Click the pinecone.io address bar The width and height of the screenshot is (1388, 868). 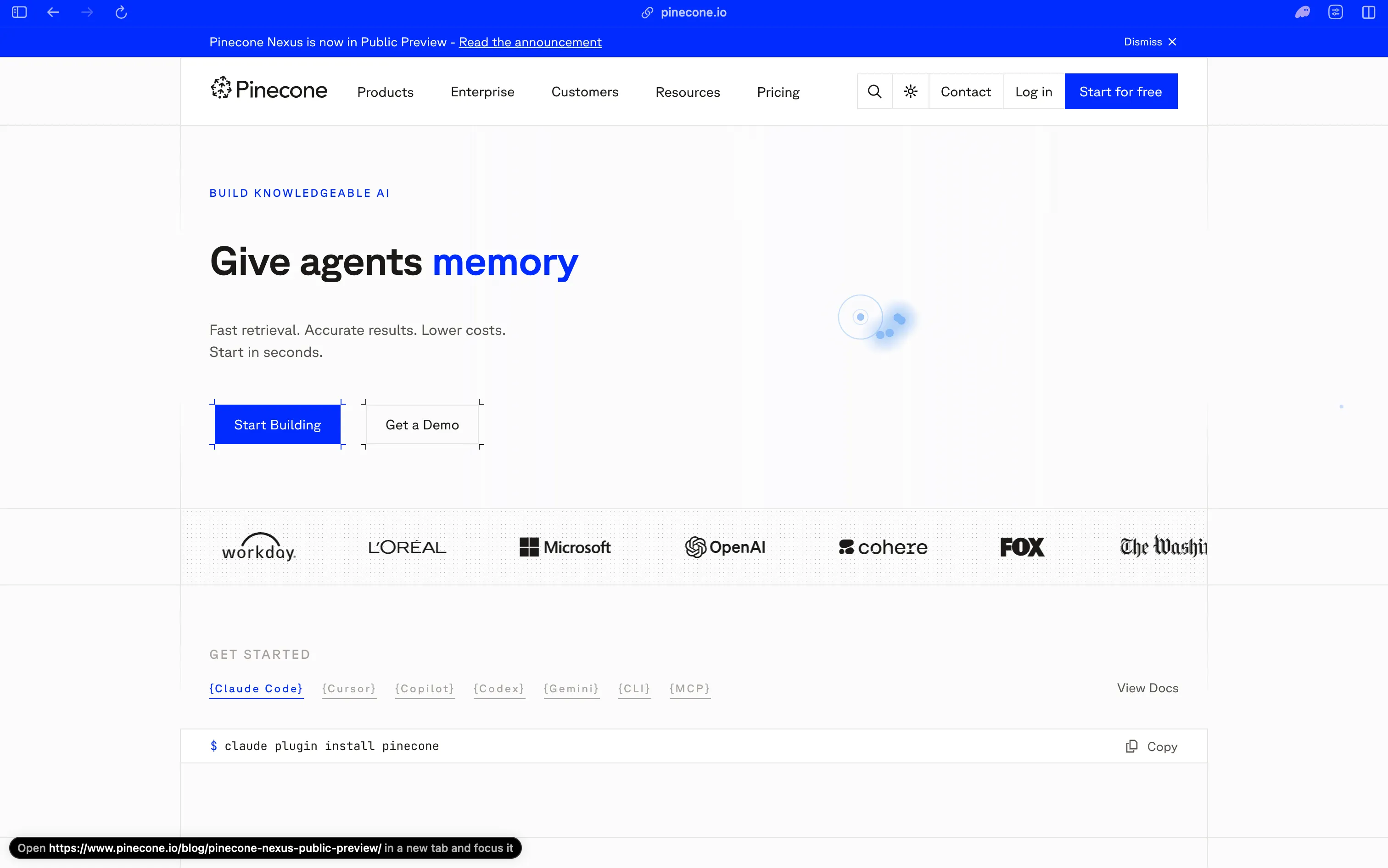(693, 13)
